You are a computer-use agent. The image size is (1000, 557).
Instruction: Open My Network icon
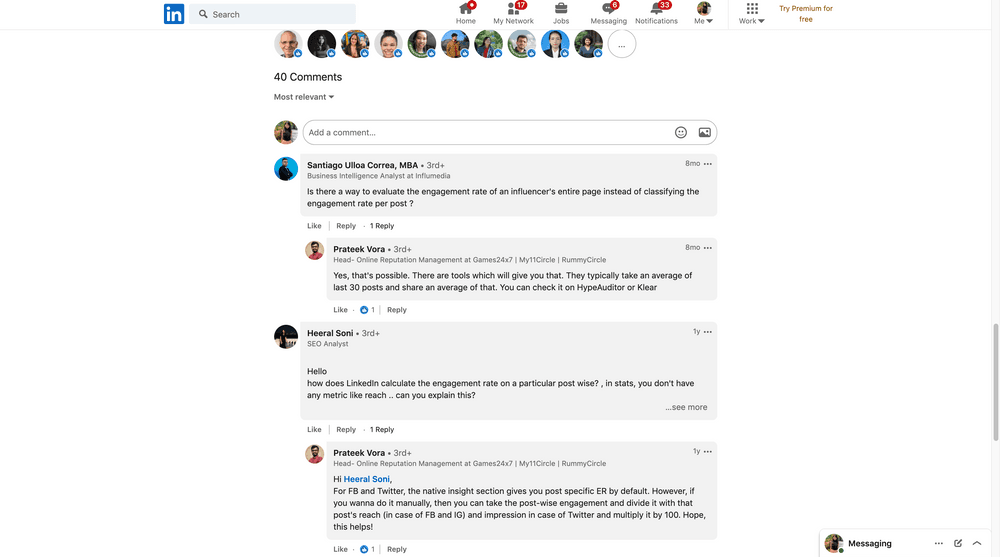513,9
